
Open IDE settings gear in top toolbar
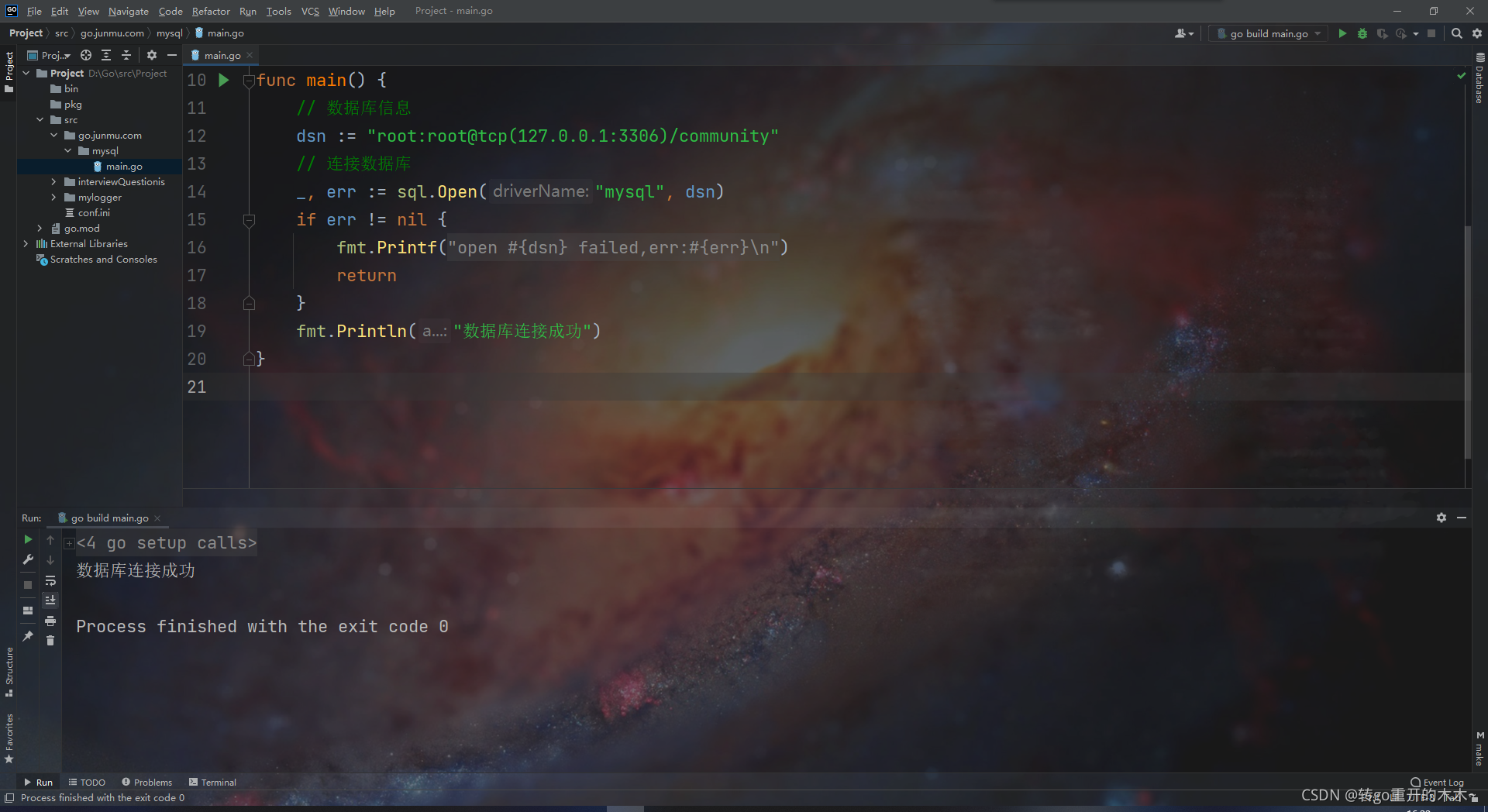[x=1477, y=33]
